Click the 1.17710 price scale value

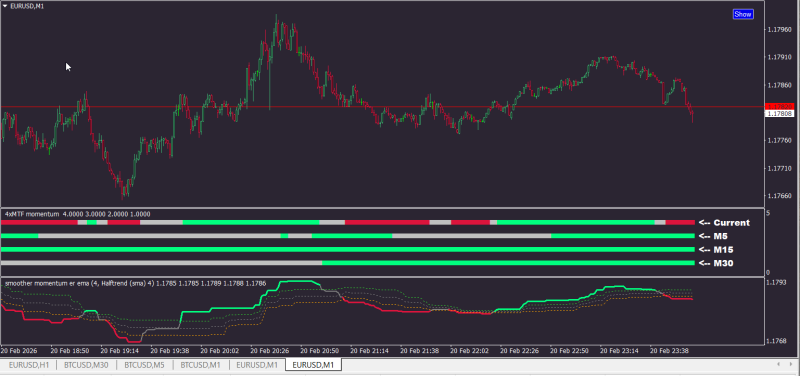tap(779, 168)
